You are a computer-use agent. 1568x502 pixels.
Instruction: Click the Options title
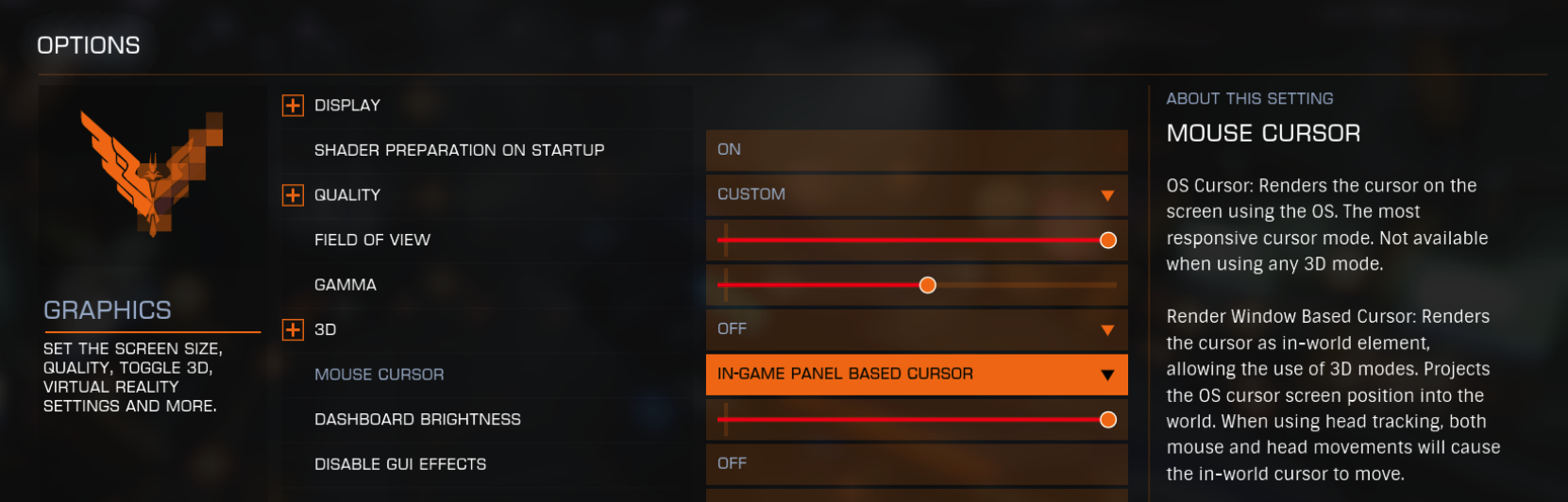89,45
